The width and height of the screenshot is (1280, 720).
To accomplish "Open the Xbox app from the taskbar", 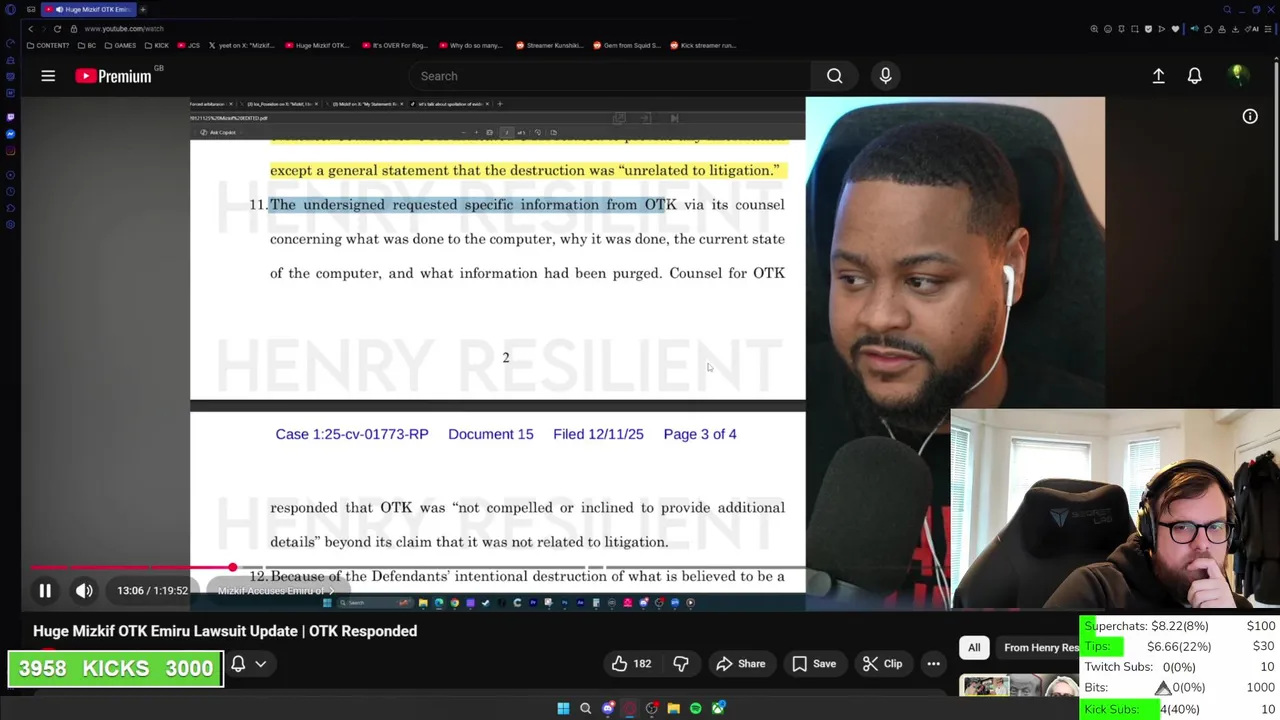I will pyautogui.click(x=718, y=708).
